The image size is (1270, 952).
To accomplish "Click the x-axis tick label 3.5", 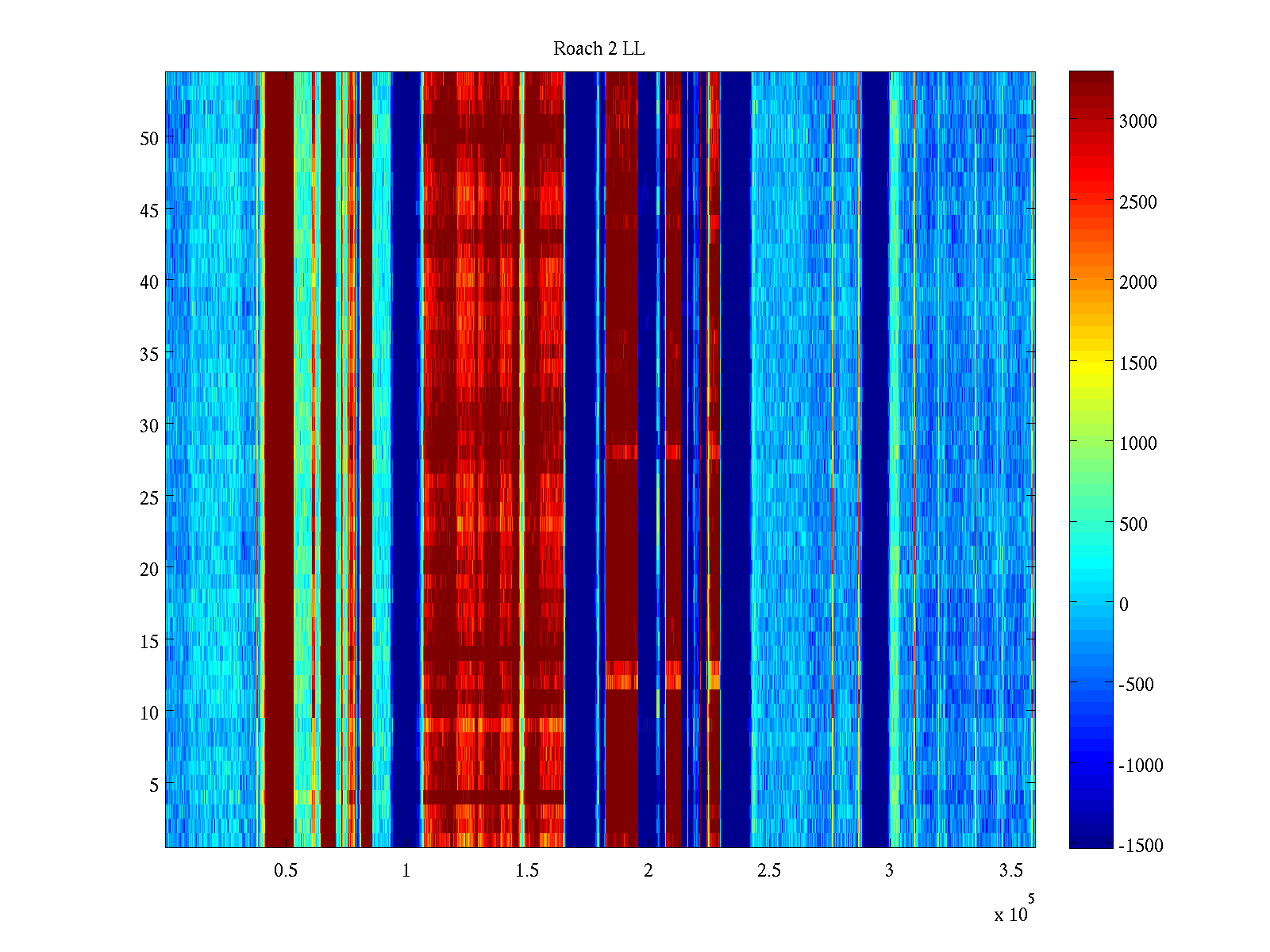I will 1010,871.
